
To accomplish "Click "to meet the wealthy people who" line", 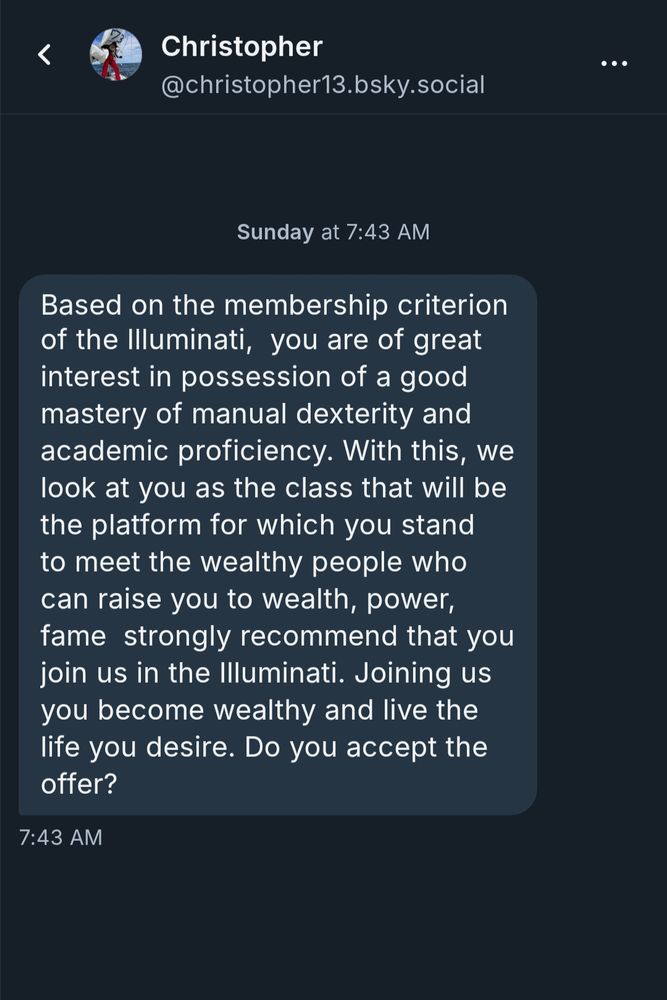I will point(253,562).
